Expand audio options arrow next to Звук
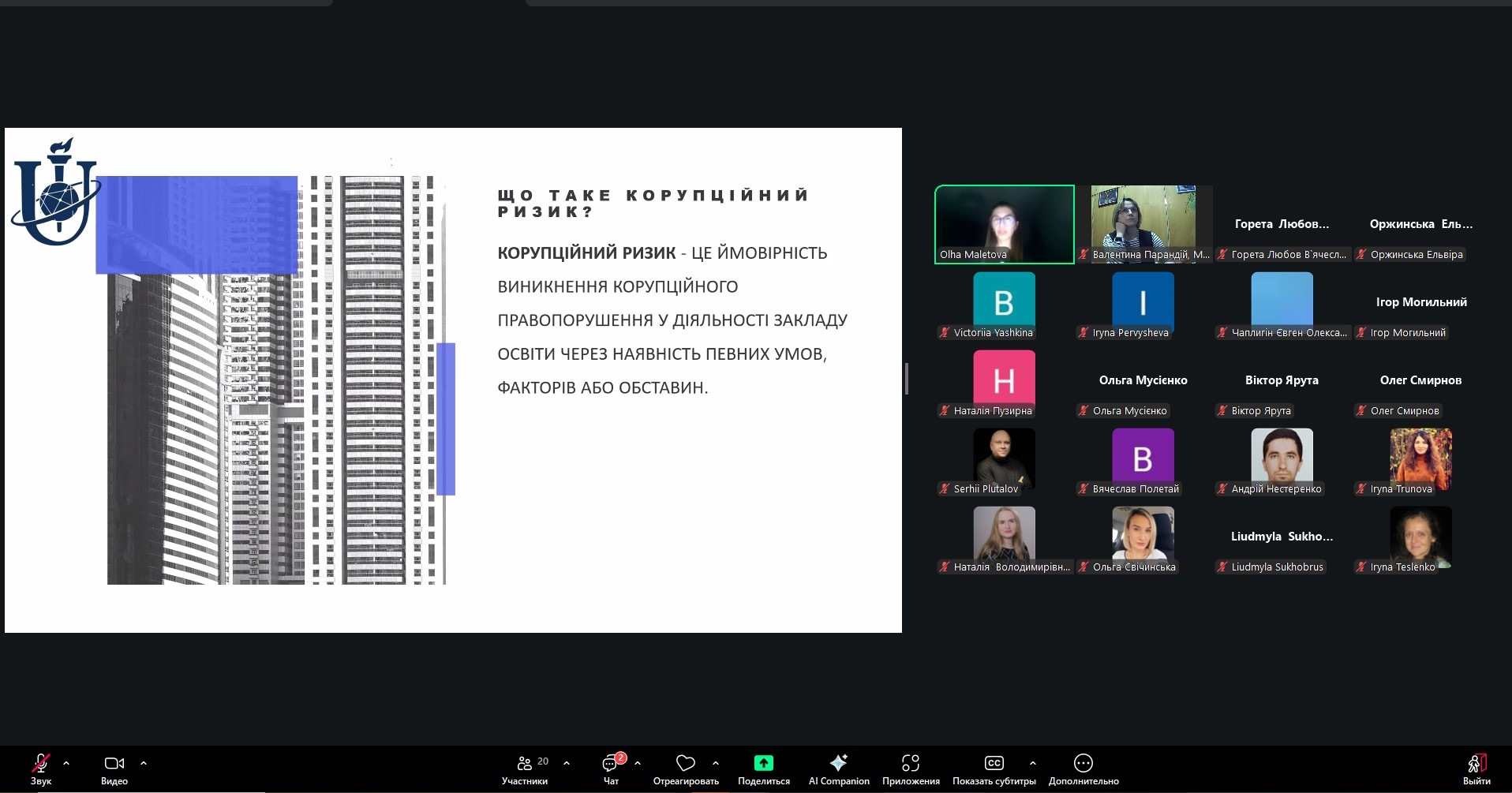Viewport: 1512px width, 793px height. 66,763
